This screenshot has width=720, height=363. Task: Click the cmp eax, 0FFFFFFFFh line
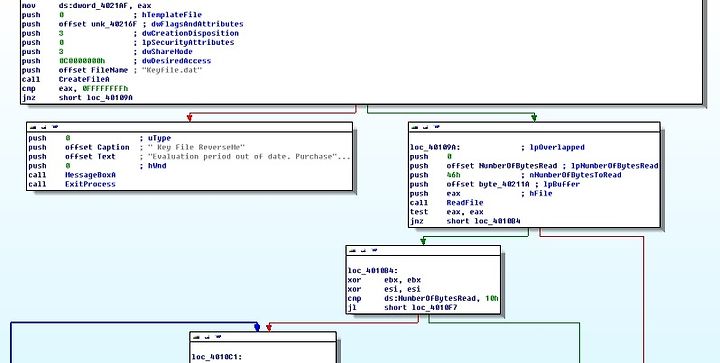pos(75,89)
